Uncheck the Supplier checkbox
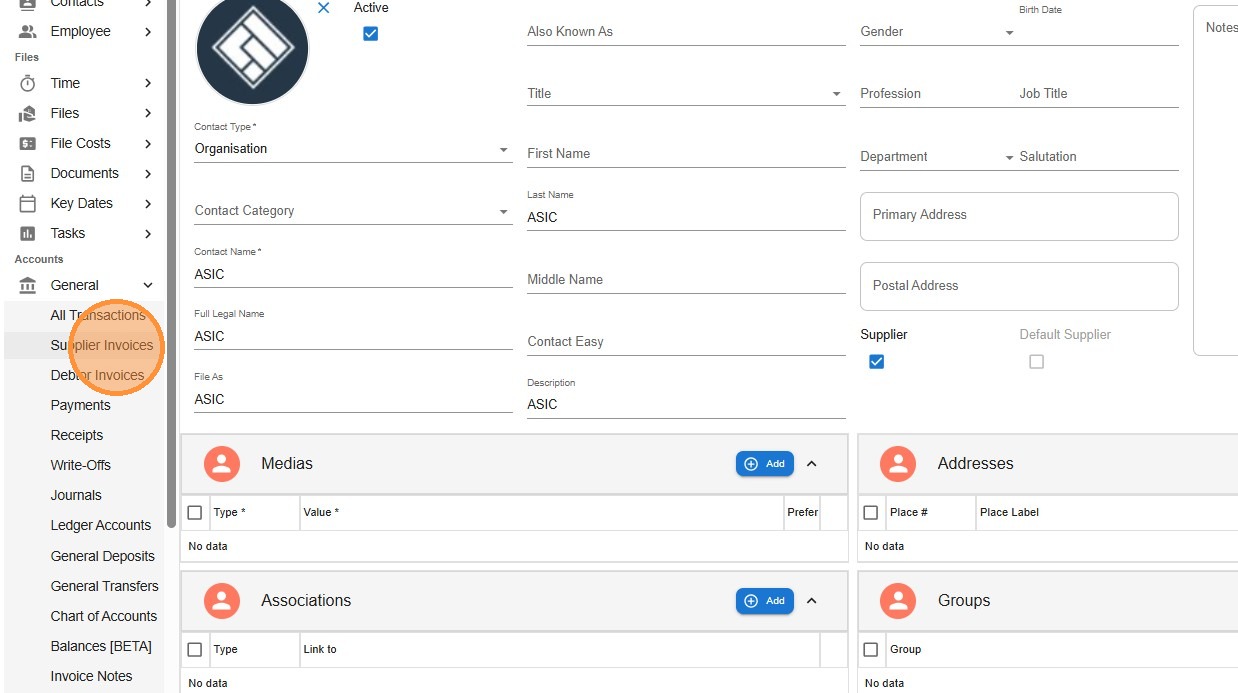Screen dimensions: 1238x693 pyautogui.click(x=876, y=361)
